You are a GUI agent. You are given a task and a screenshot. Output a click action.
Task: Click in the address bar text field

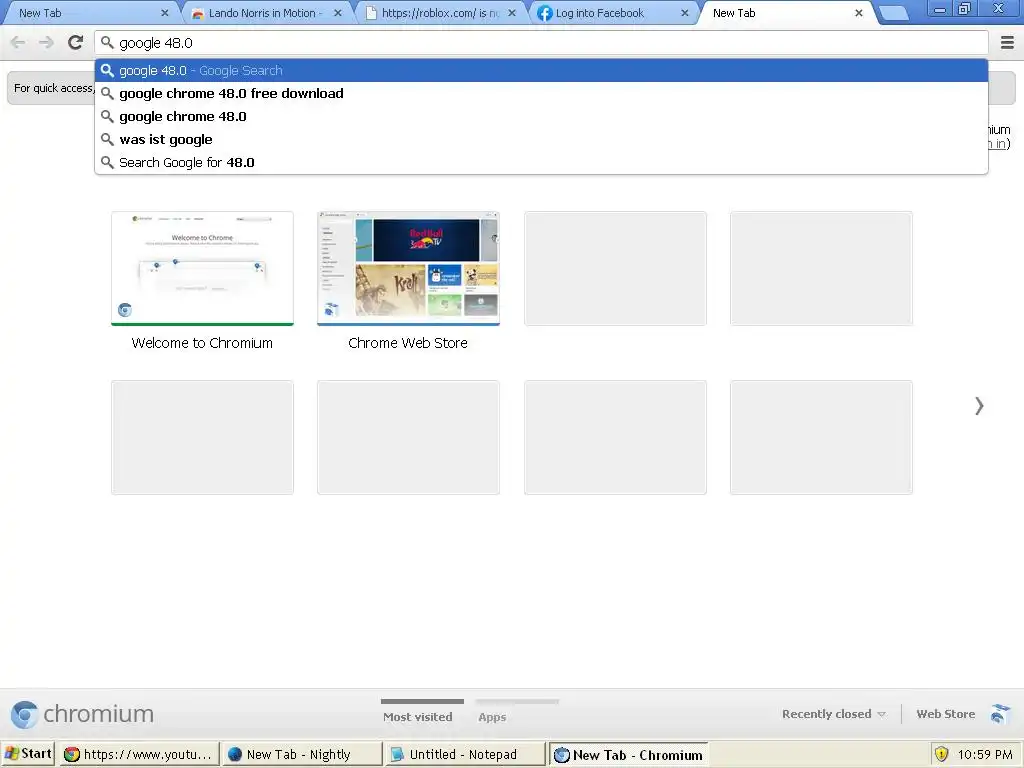tap(541, 43)
